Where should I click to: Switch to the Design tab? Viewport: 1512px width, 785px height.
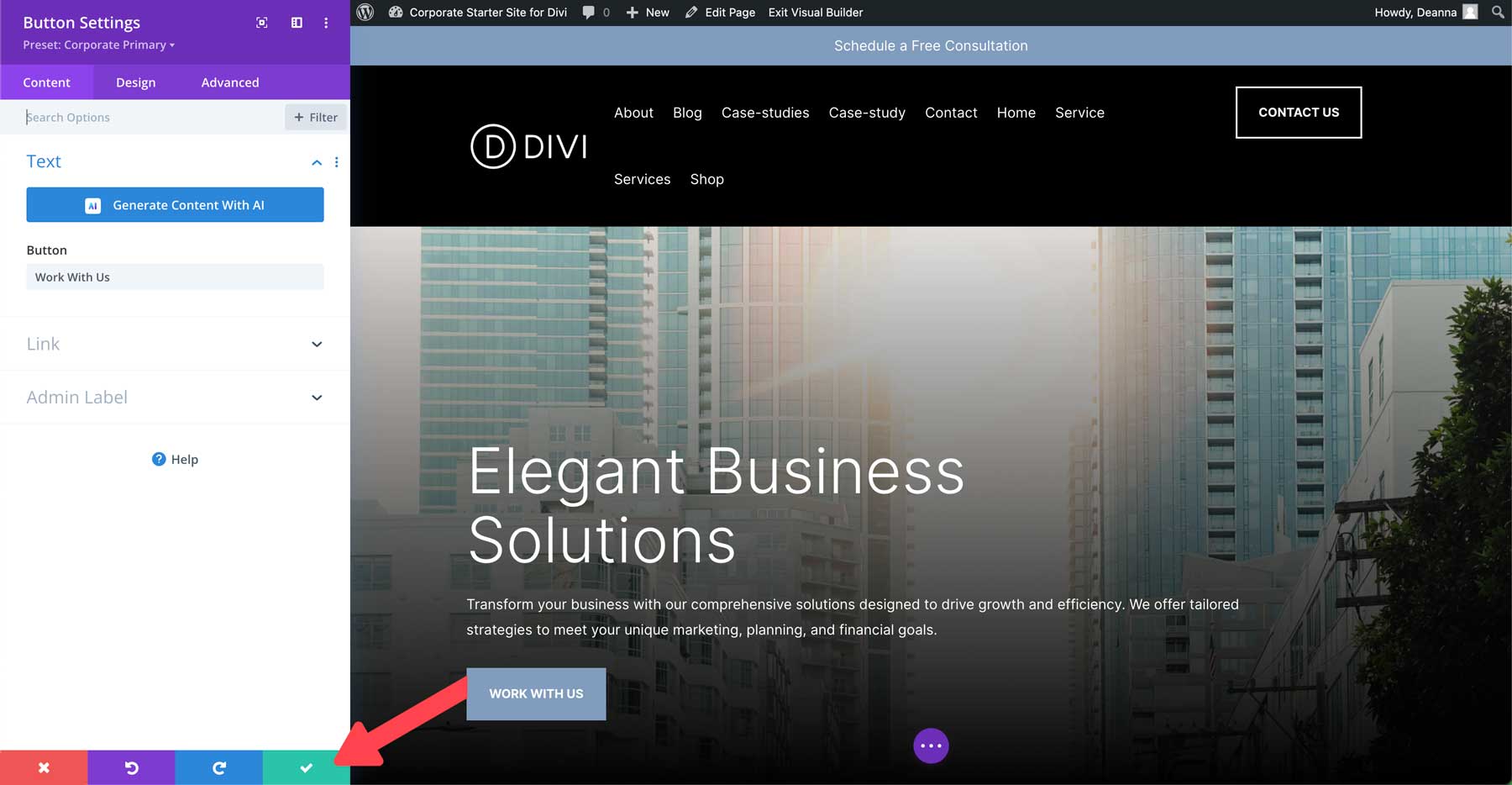tap(135, 82)
